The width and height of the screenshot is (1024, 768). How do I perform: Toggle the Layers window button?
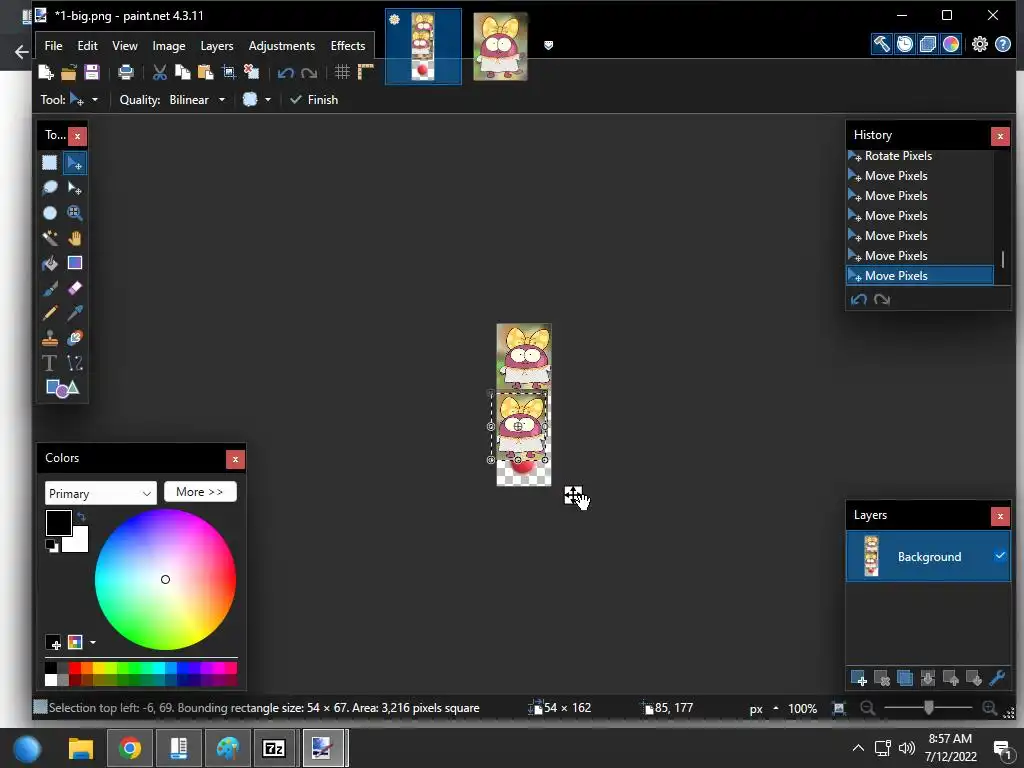coord(927,44)
